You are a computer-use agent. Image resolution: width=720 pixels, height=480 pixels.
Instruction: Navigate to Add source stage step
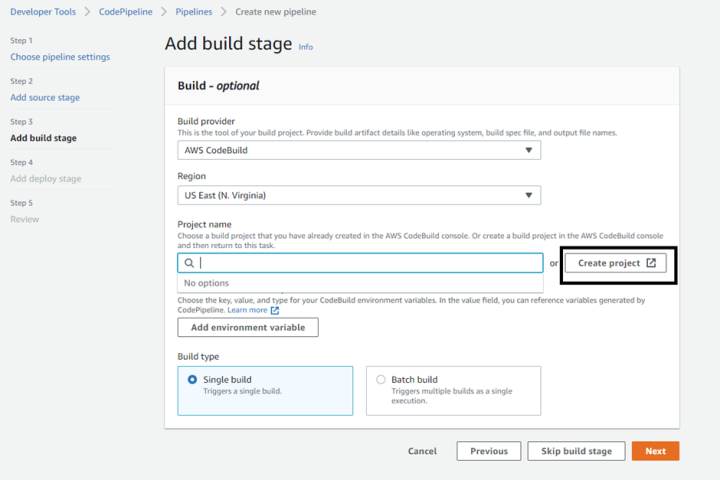(x=45, y=98)
